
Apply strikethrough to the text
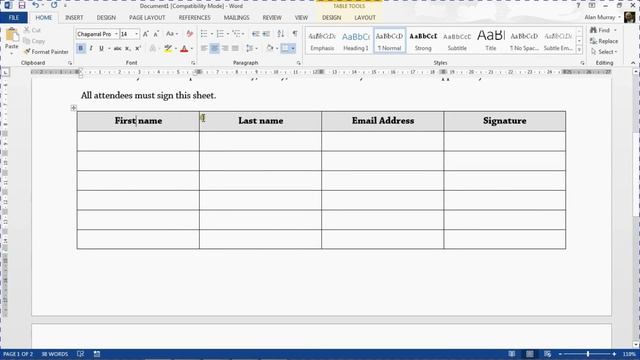tap(118, 49)
